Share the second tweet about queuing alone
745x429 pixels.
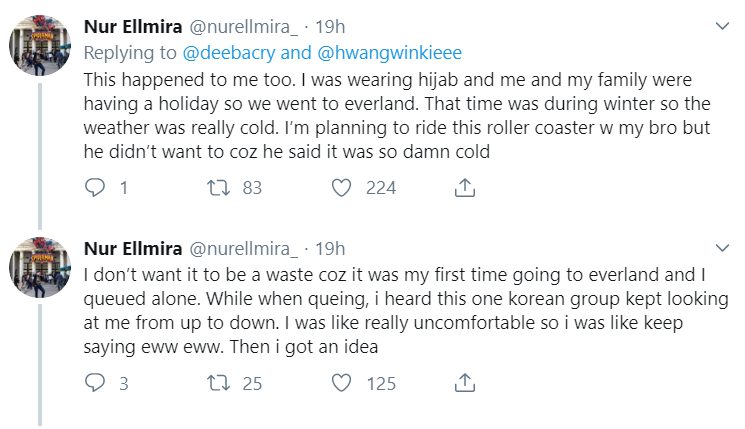click(x=464, y=383)
